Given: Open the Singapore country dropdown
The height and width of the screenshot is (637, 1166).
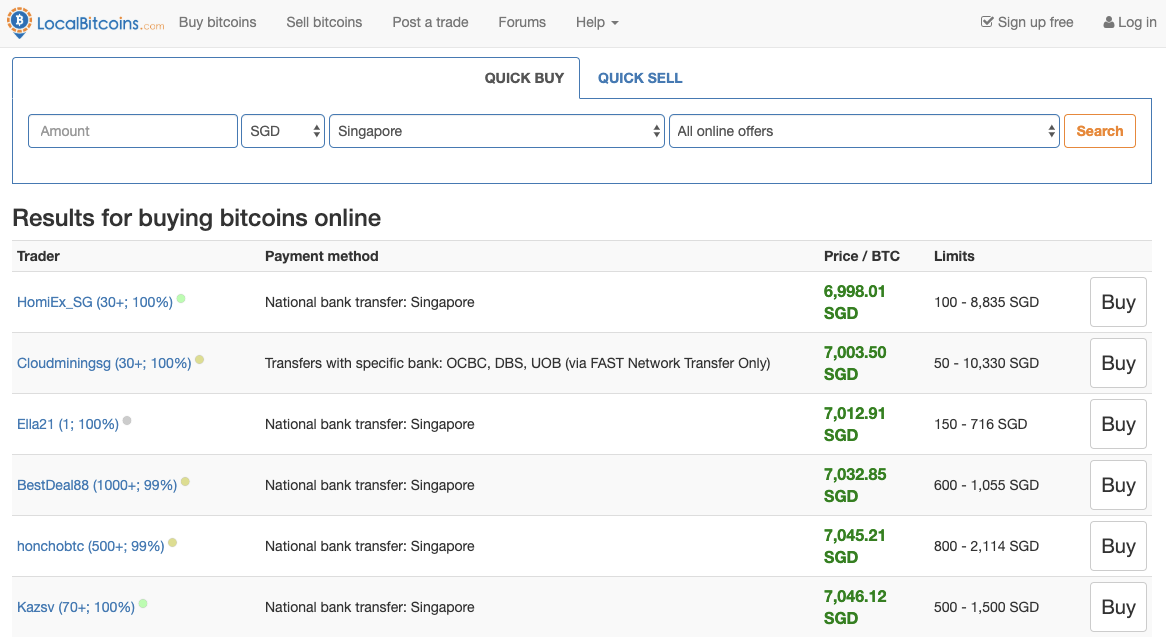Looking at the screenshot, I should coord(497,131).
